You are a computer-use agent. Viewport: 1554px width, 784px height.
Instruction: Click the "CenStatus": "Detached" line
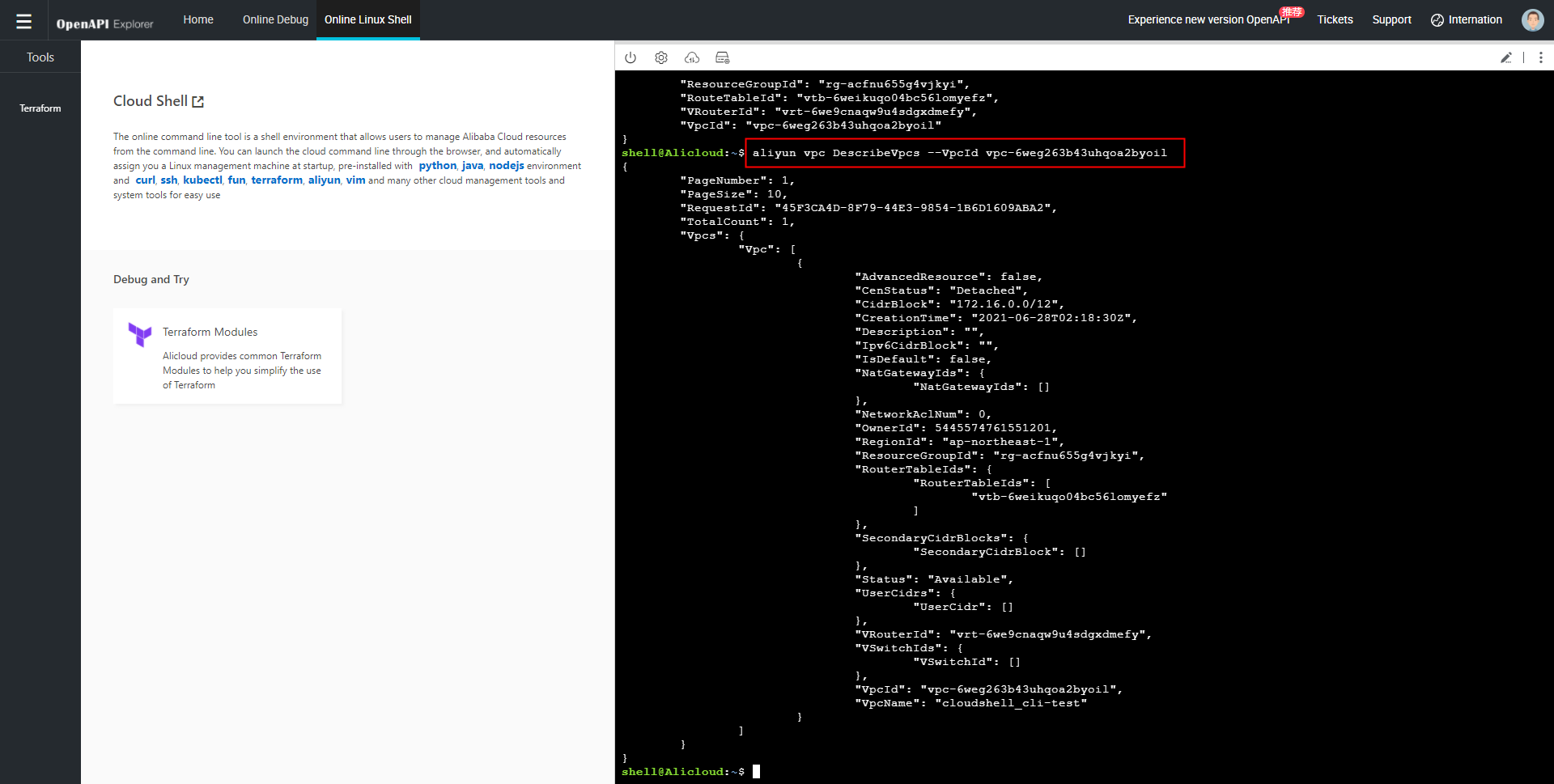pyautogui.click(x=941, y=290)
